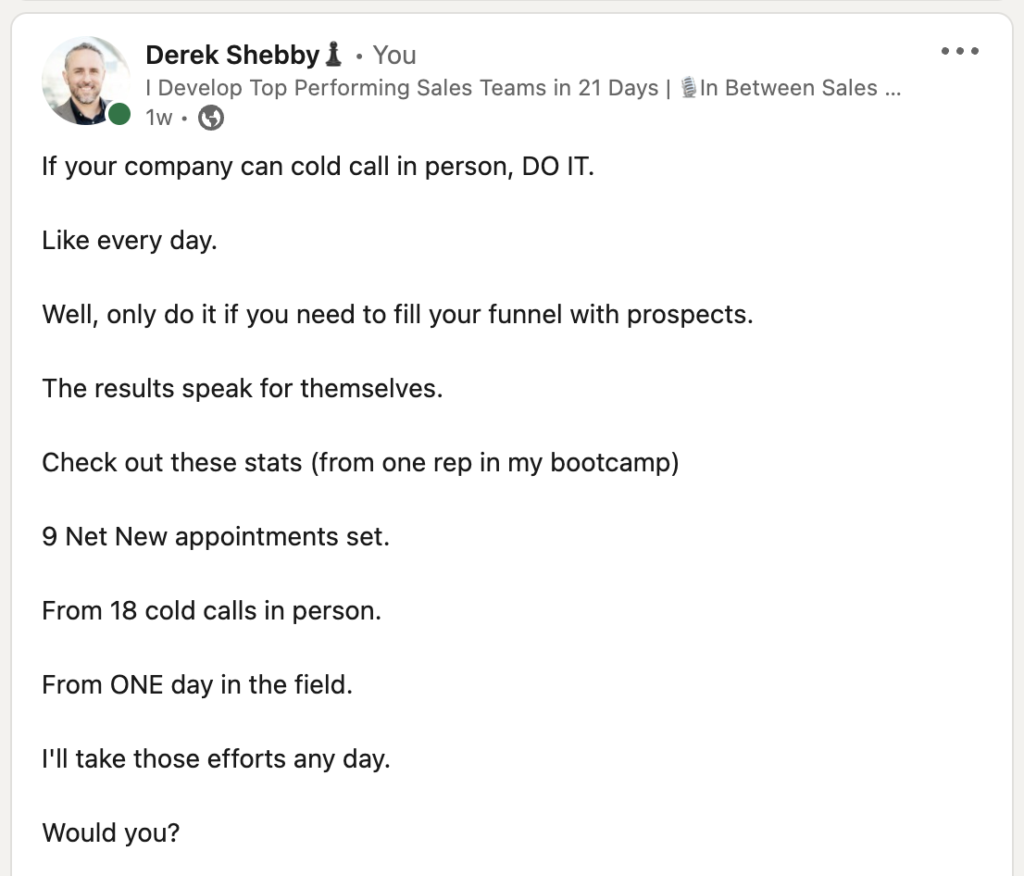Click "9 Net New appointments set."
Image resolution: width=1024 pixels, height=876 pixels.
pos(216,537)
